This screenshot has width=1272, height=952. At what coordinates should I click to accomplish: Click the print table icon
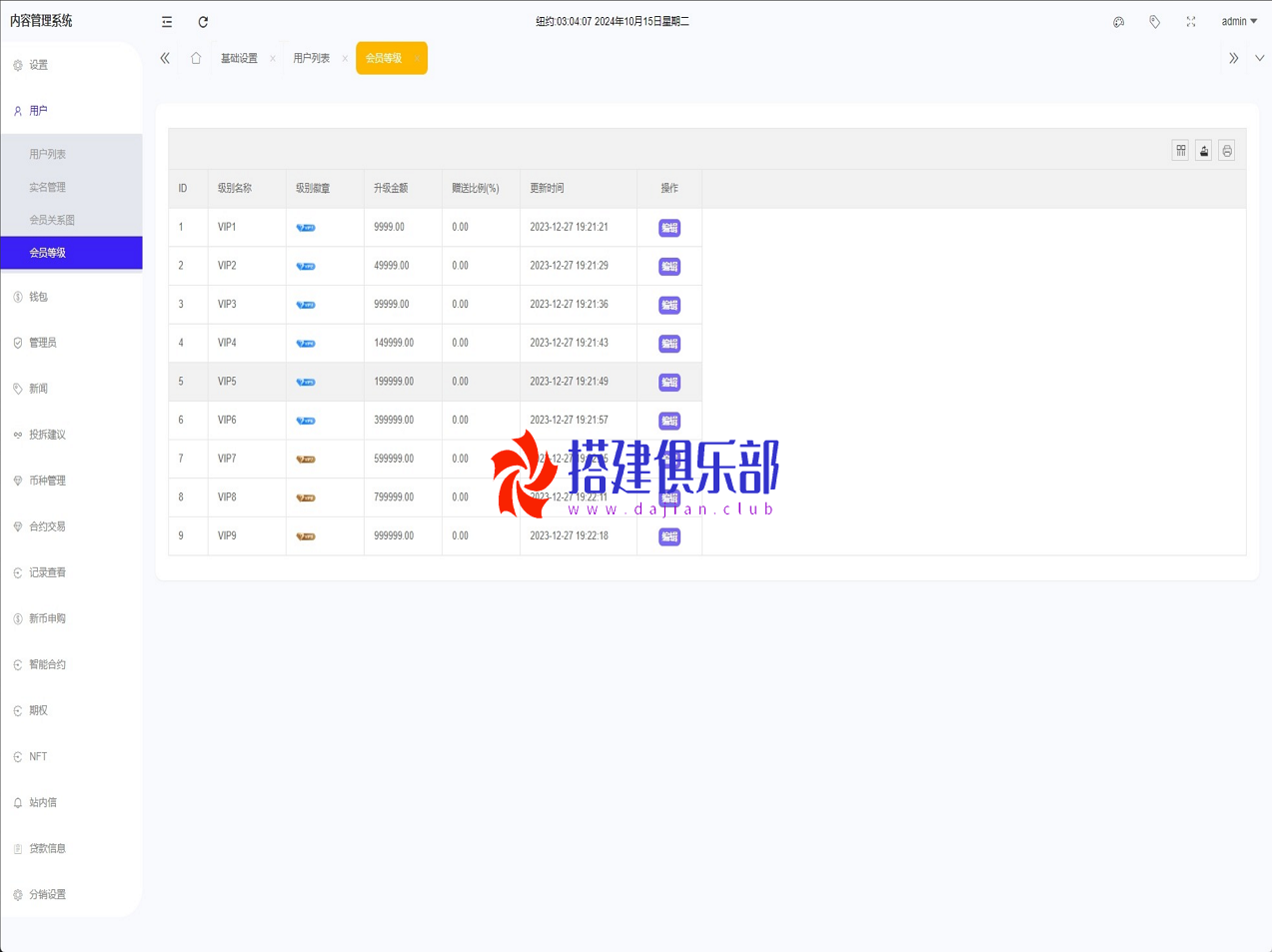pos(1227,150)
